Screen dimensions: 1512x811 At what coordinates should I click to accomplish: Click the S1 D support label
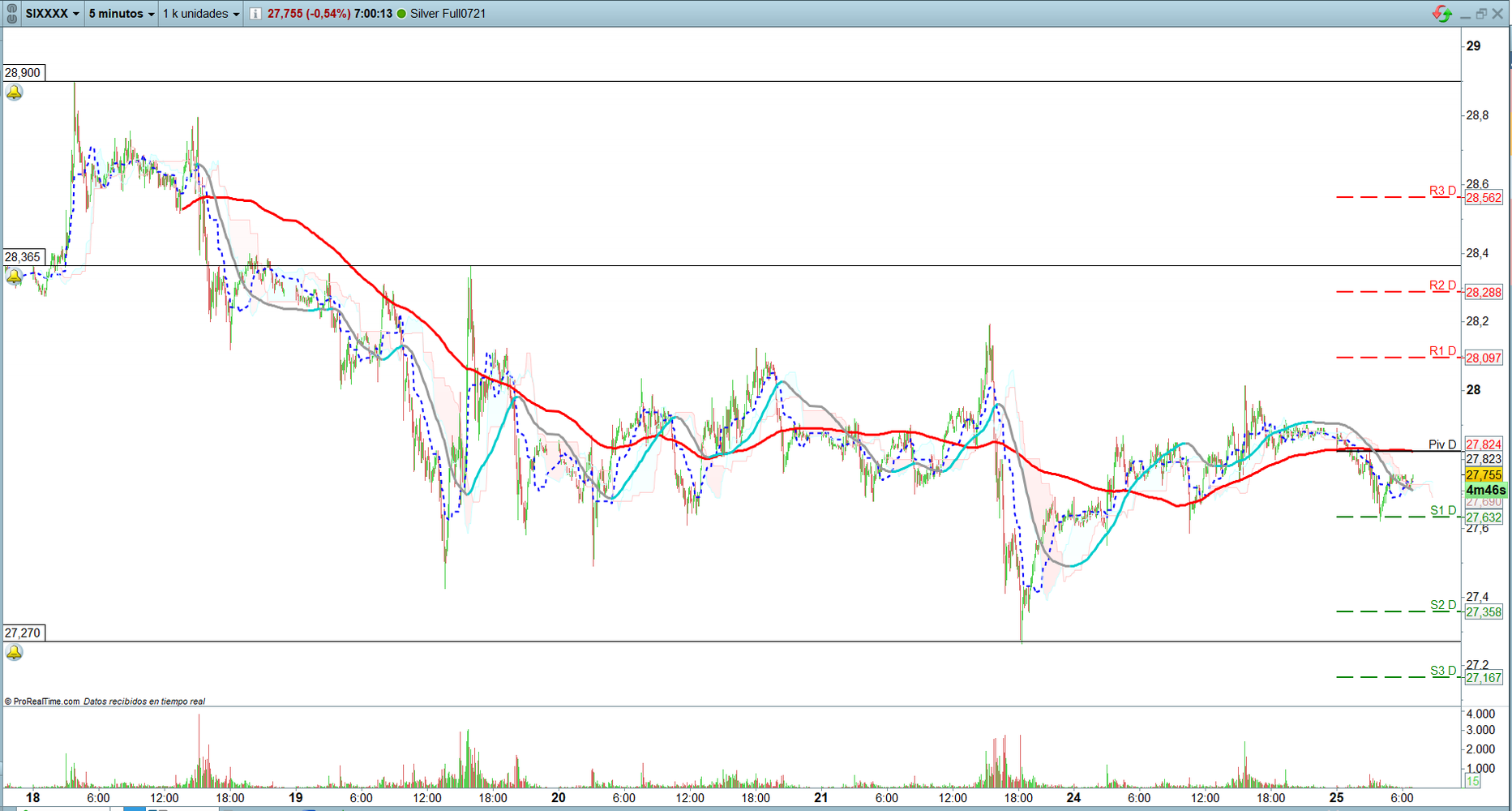click(1442, 511)
